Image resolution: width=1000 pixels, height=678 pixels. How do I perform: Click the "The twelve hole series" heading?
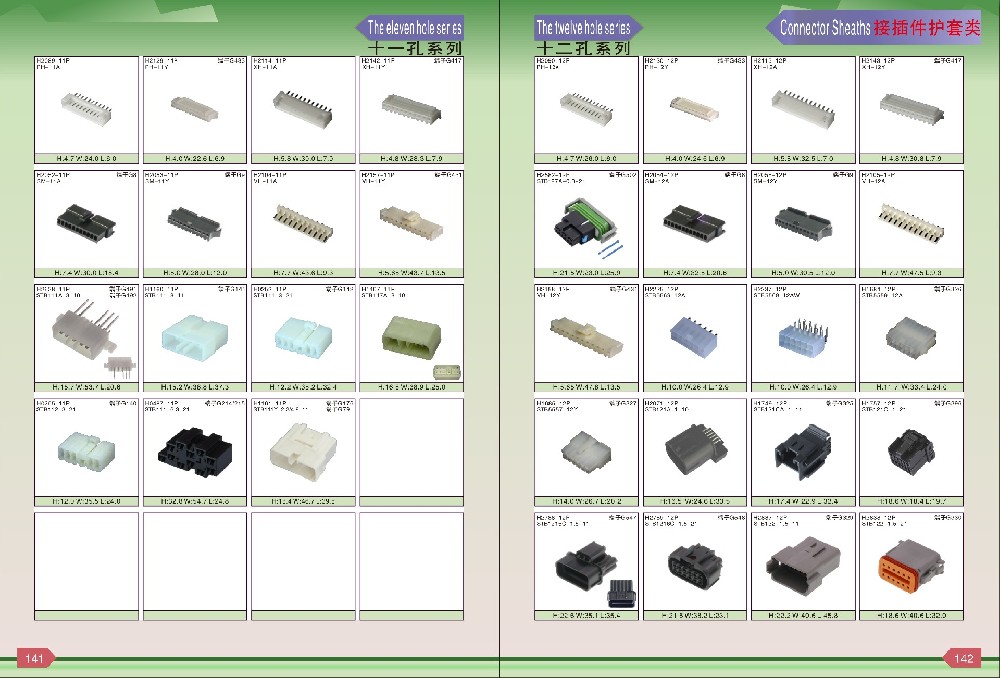pyautogui.click(x=583, y=27)
